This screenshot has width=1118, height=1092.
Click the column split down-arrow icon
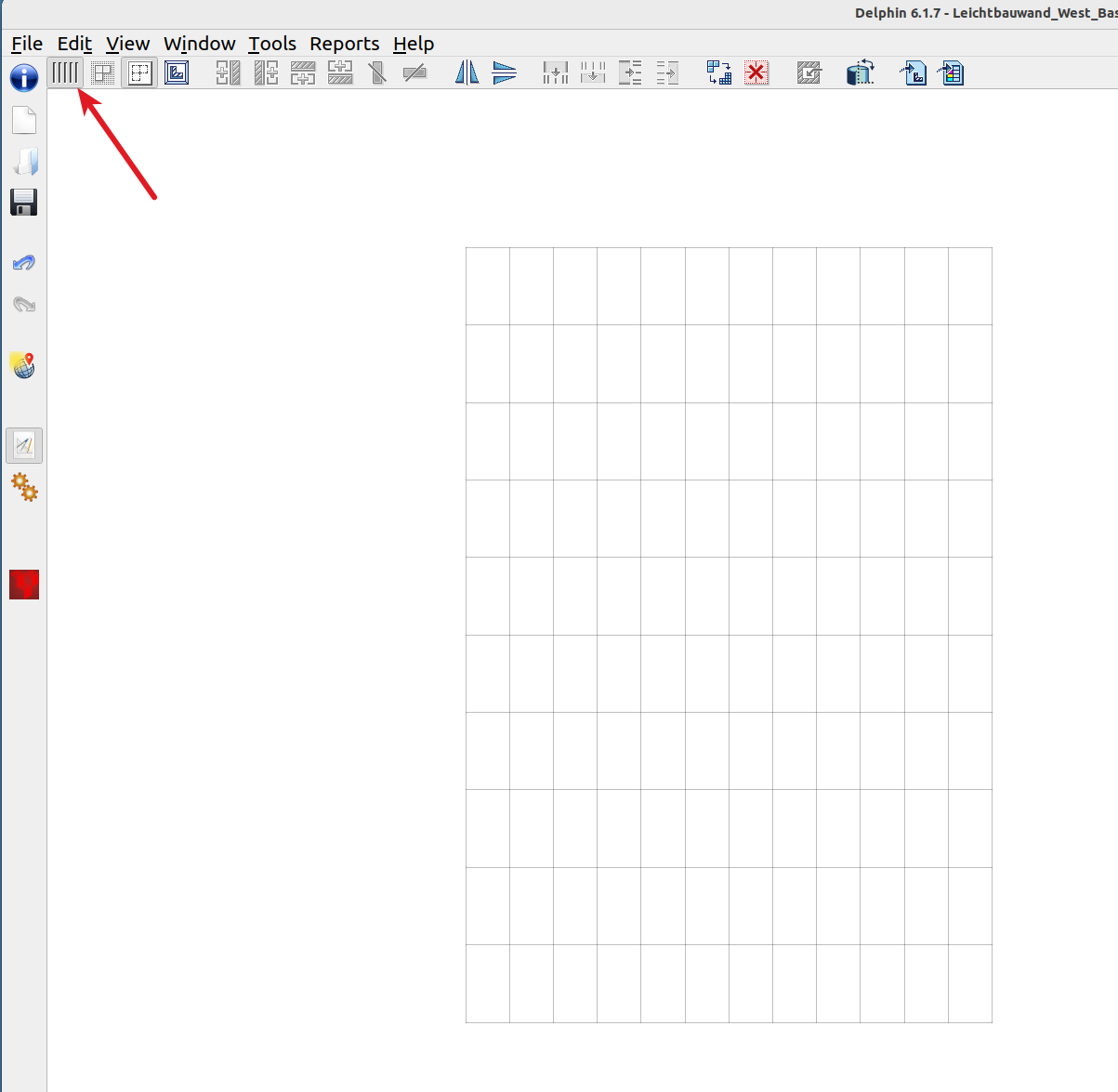556,72
